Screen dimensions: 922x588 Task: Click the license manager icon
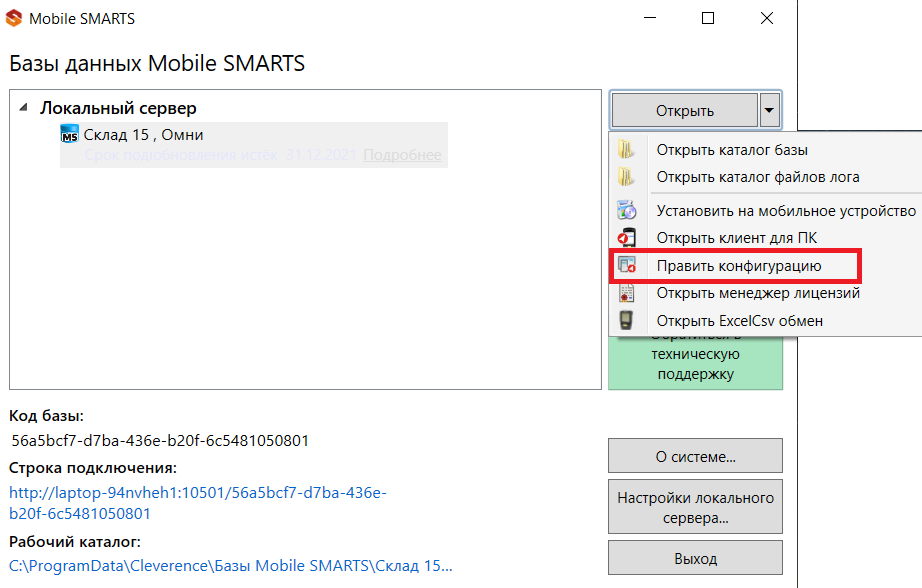pyautogui.click(x=626, y=293)
